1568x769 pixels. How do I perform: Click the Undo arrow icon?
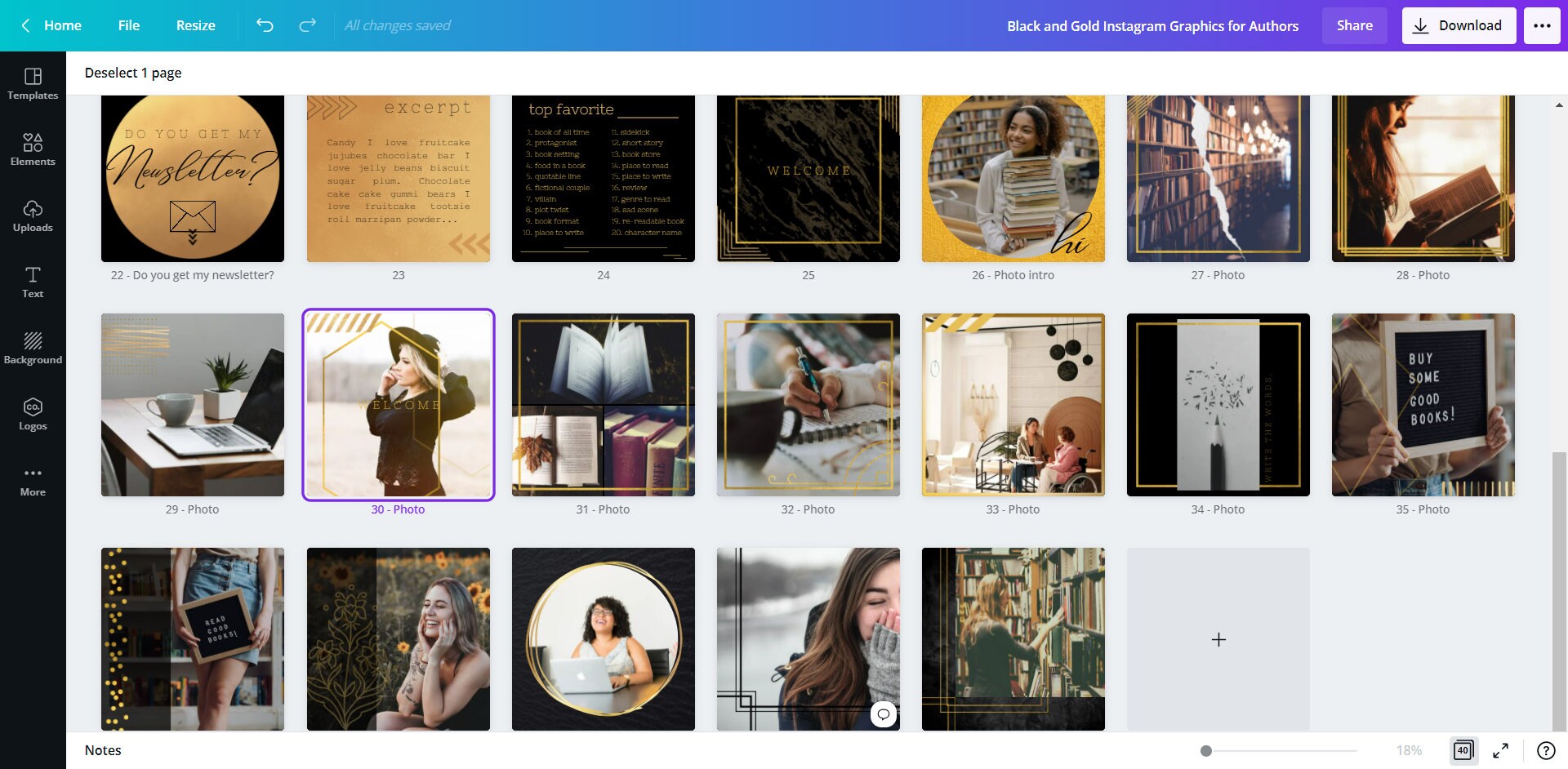264,25
